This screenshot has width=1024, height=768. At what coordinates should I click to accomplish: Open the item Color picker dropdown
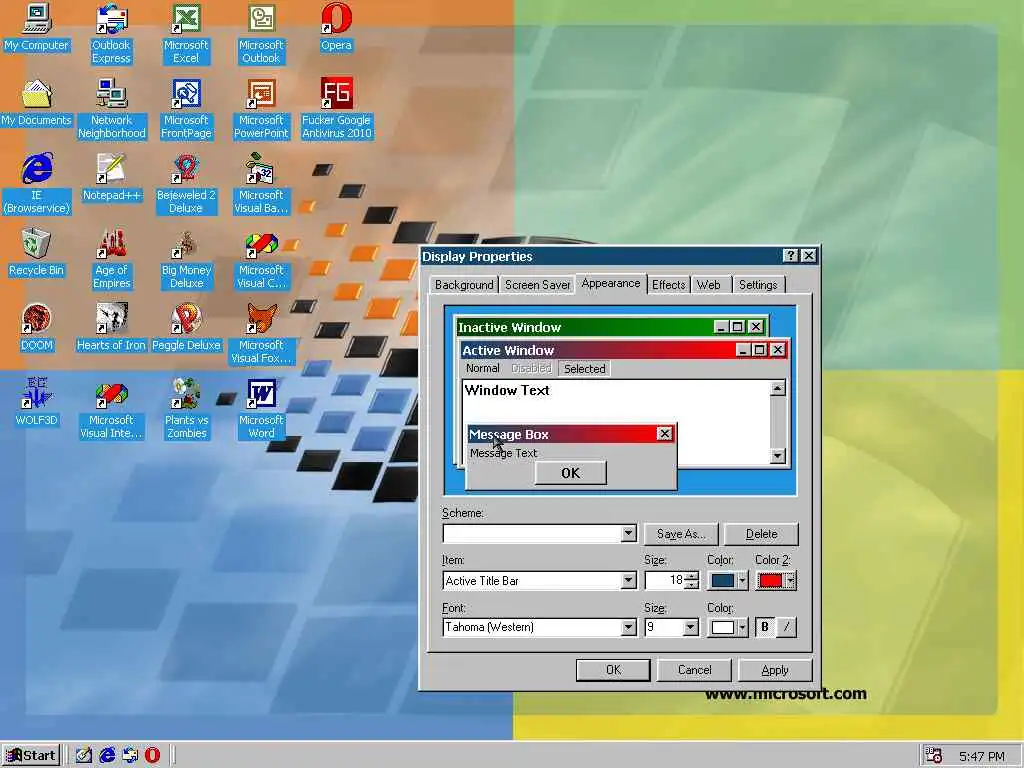(x=728, y=581)
